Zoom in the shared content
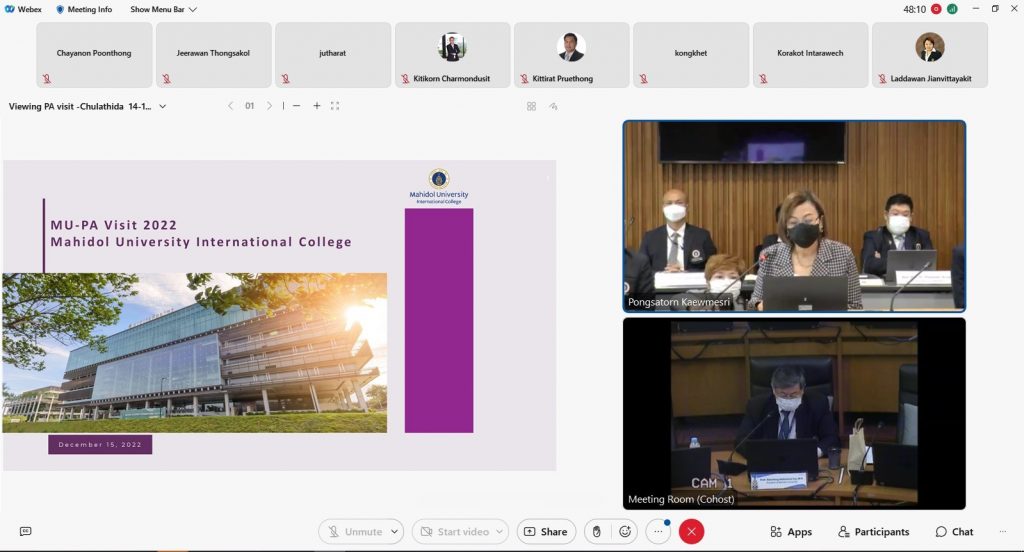 click(317, 106)
